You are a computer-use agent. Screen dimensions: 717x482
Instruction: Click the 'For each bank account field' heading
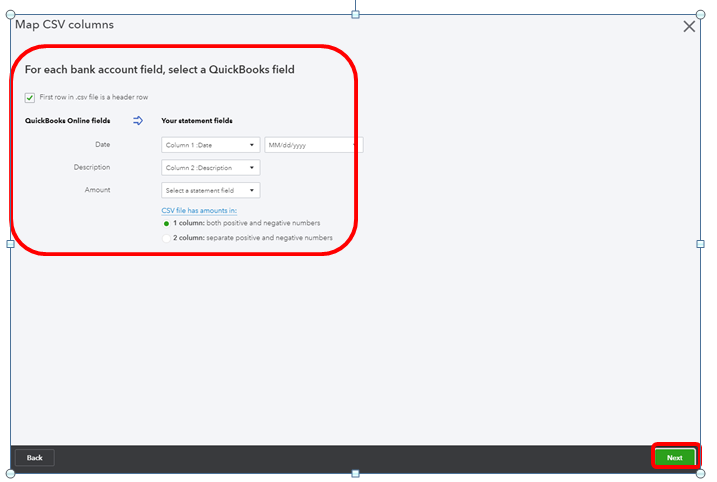pyautogui.click(x=160, y=70)
